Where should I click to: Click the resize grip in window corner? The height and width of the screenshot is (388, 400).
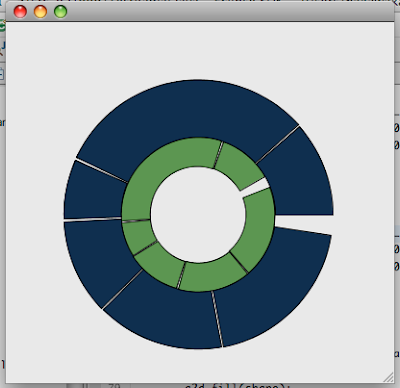point(388,377)
